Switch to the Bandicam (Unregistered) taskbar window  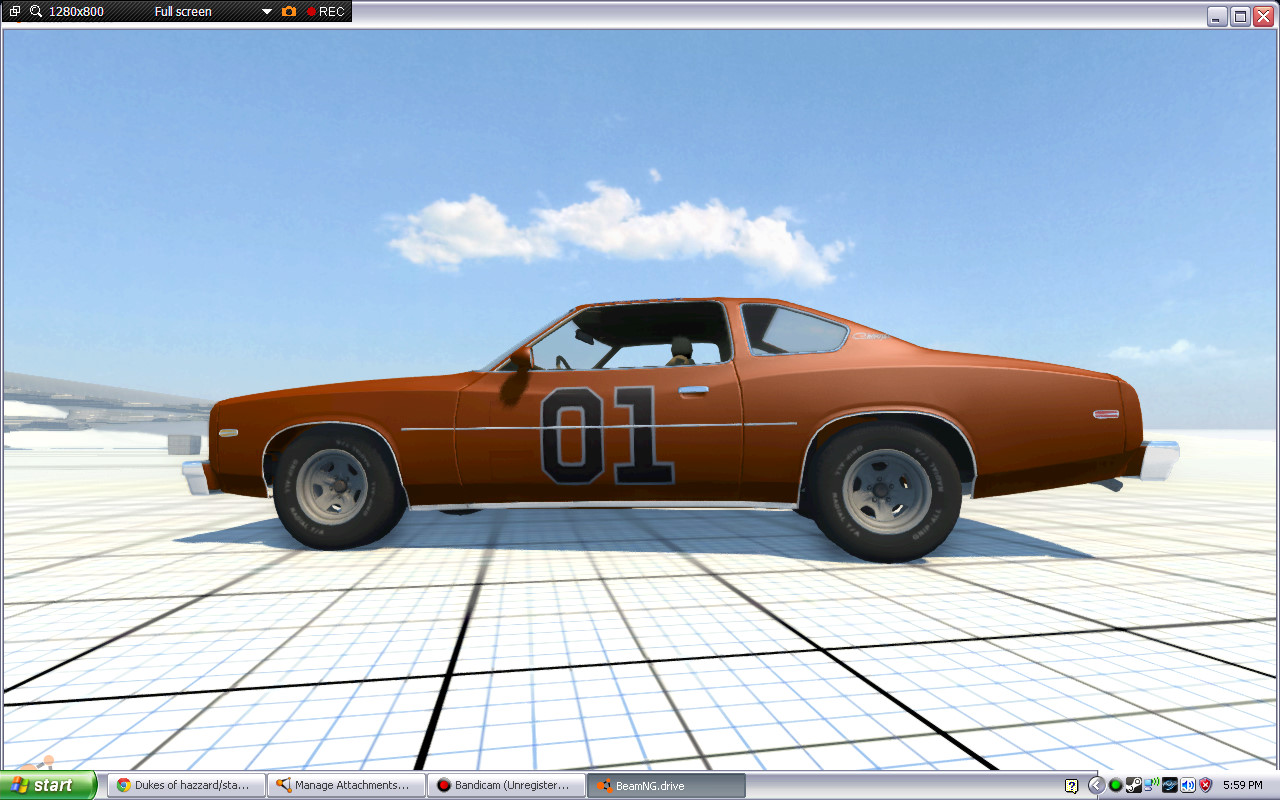tap(507, 785)
